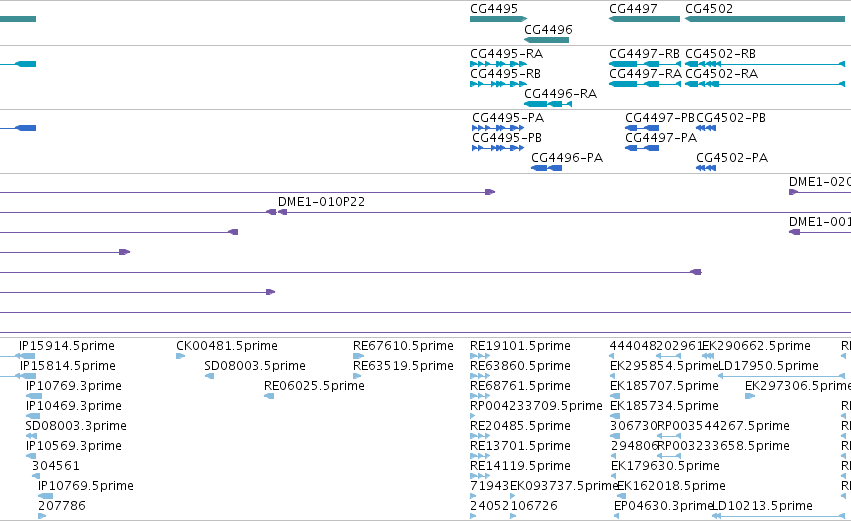Select transcript CG4495-RA label
The width and height of the screenshot is (851, 521).
pyautogui.click(x=506, y=54)
